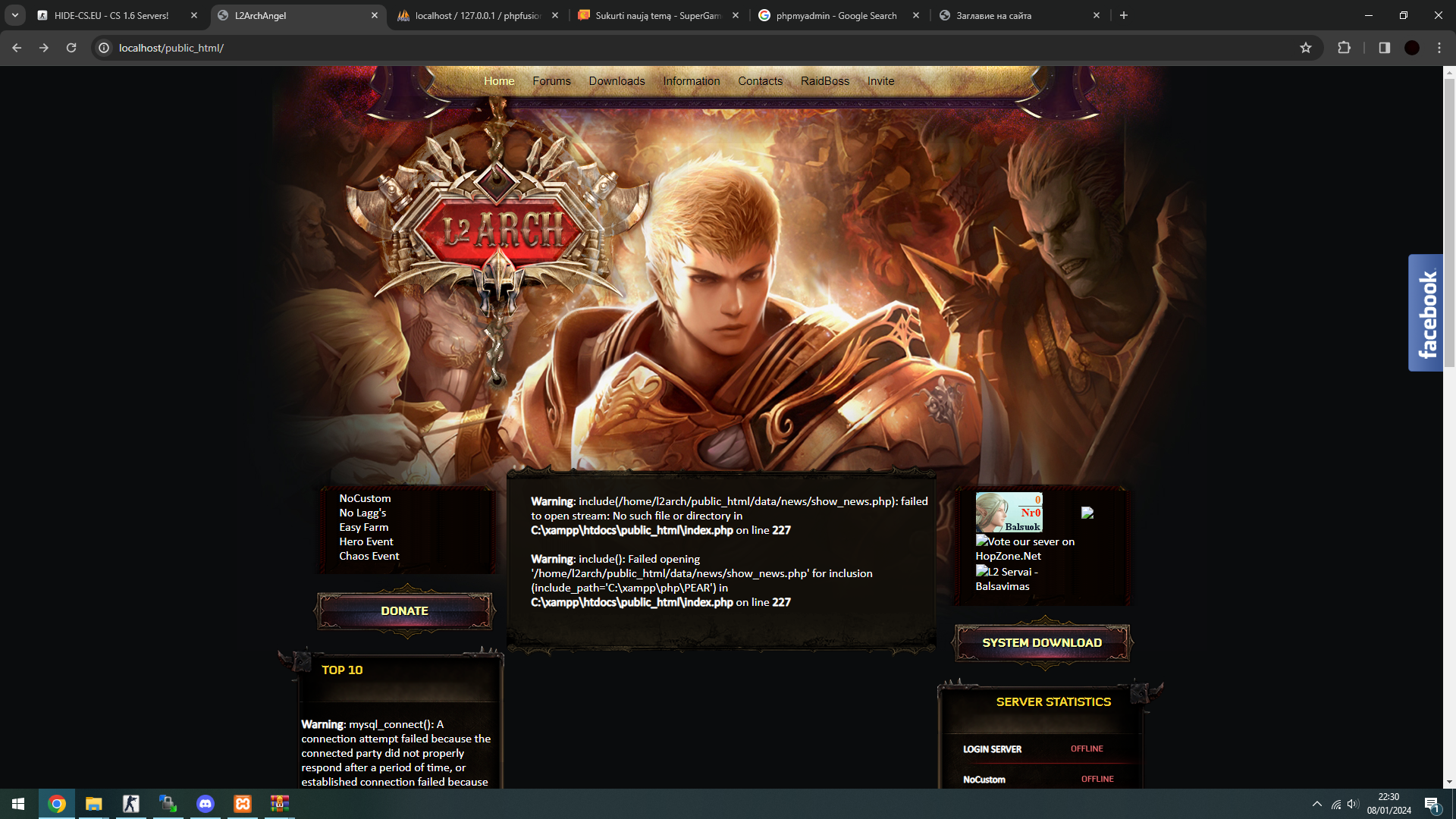This screenshot has height=819, width=1456.
Task: Open the Windows Start menu
Action: click(18, 804)
